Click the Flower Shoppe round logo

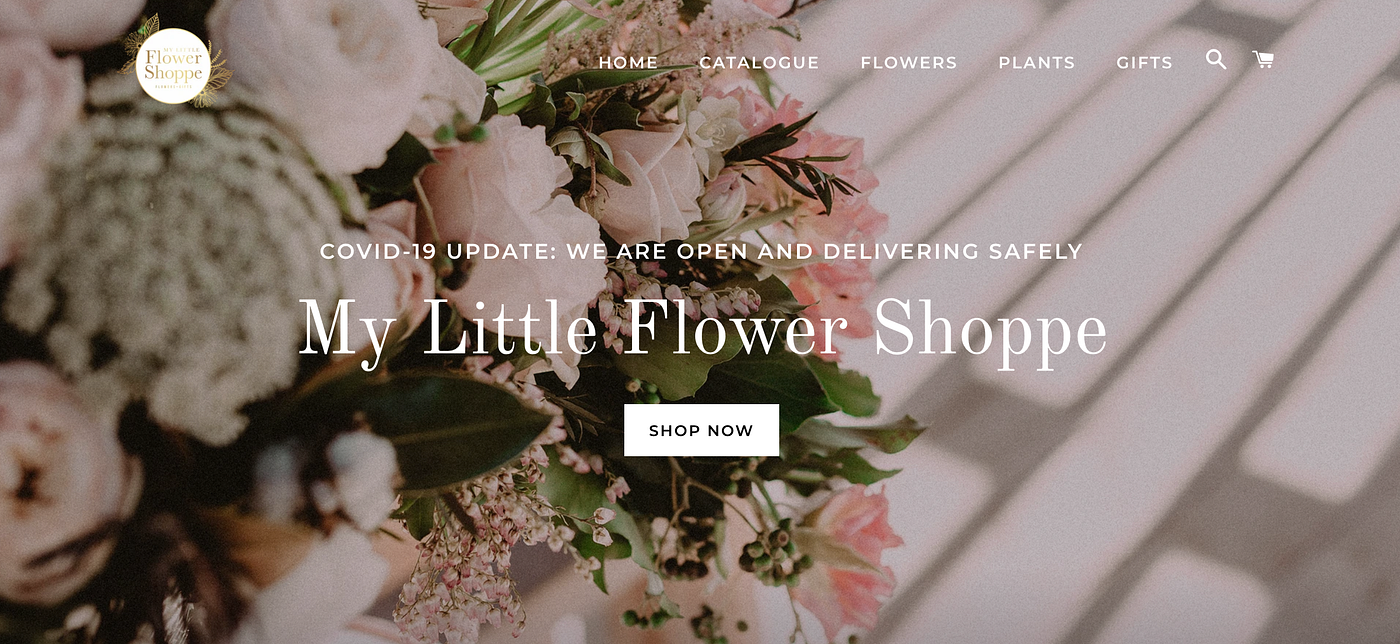pyautogui.click(x=172, y=64)
